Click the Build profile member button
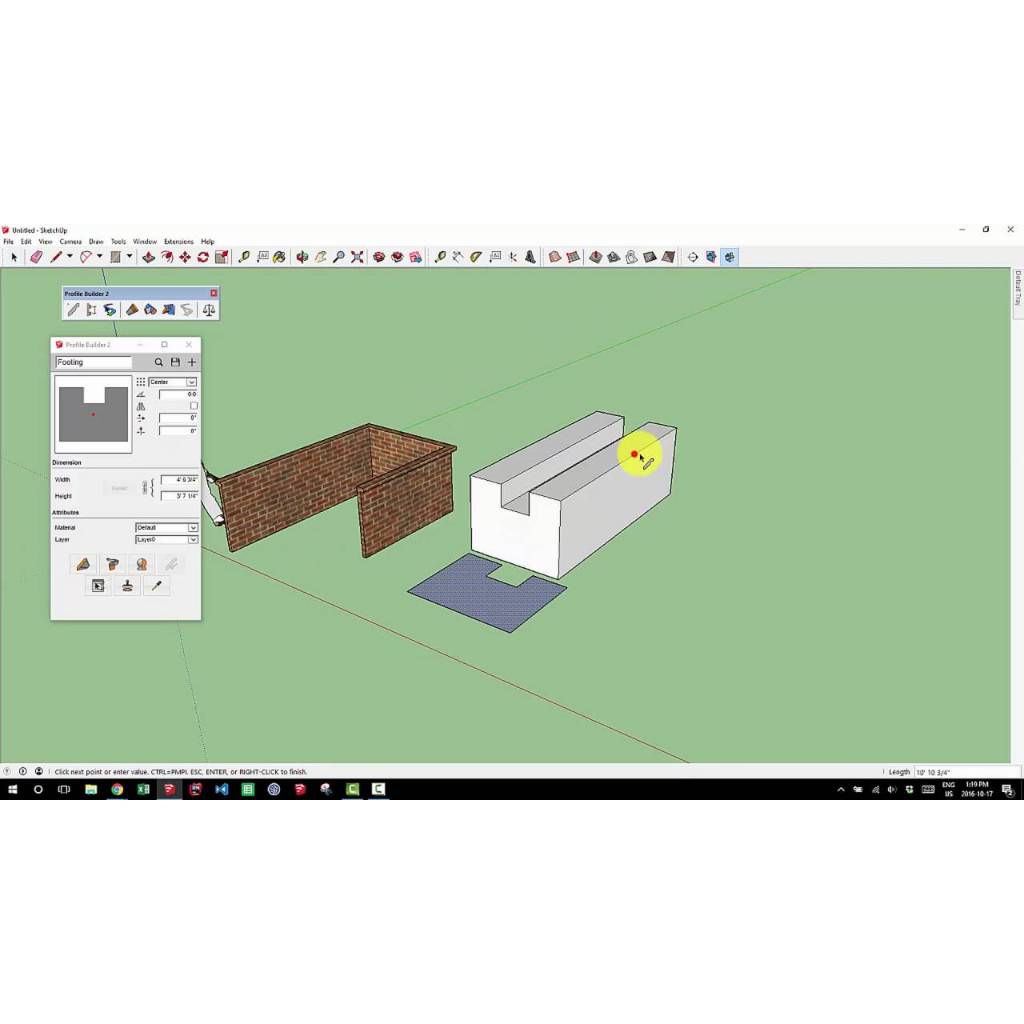Image resolution: width=1024 pixels, height=1024 pixels. (x=83, y=564)
